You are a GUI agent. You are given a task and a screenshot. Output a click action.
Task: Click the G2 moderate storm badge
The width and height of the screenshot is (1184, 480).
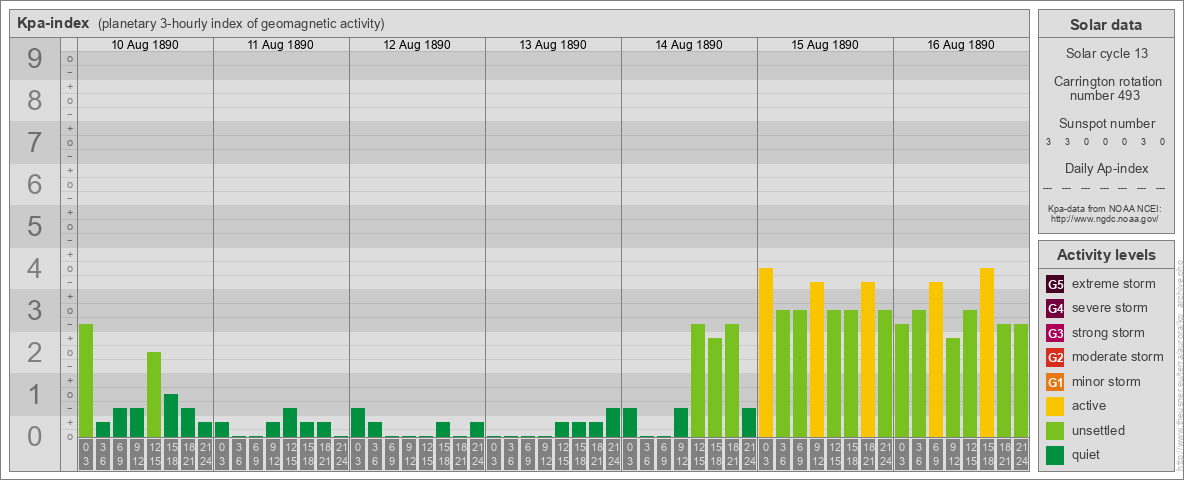coord(1055,357)
